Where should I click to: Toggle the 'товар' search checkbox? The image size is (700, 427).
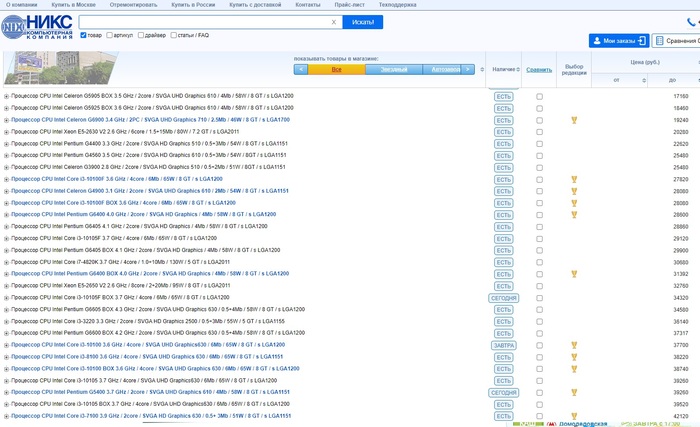(x=83, y=35)
